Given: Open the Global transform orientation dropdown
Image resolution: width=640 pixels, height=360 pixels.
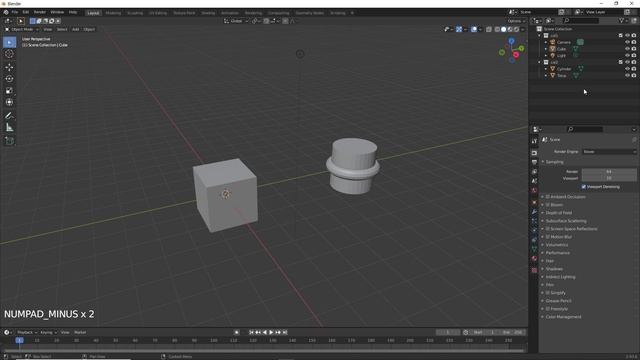Looking at the screenshot, I should pos(236,21).
